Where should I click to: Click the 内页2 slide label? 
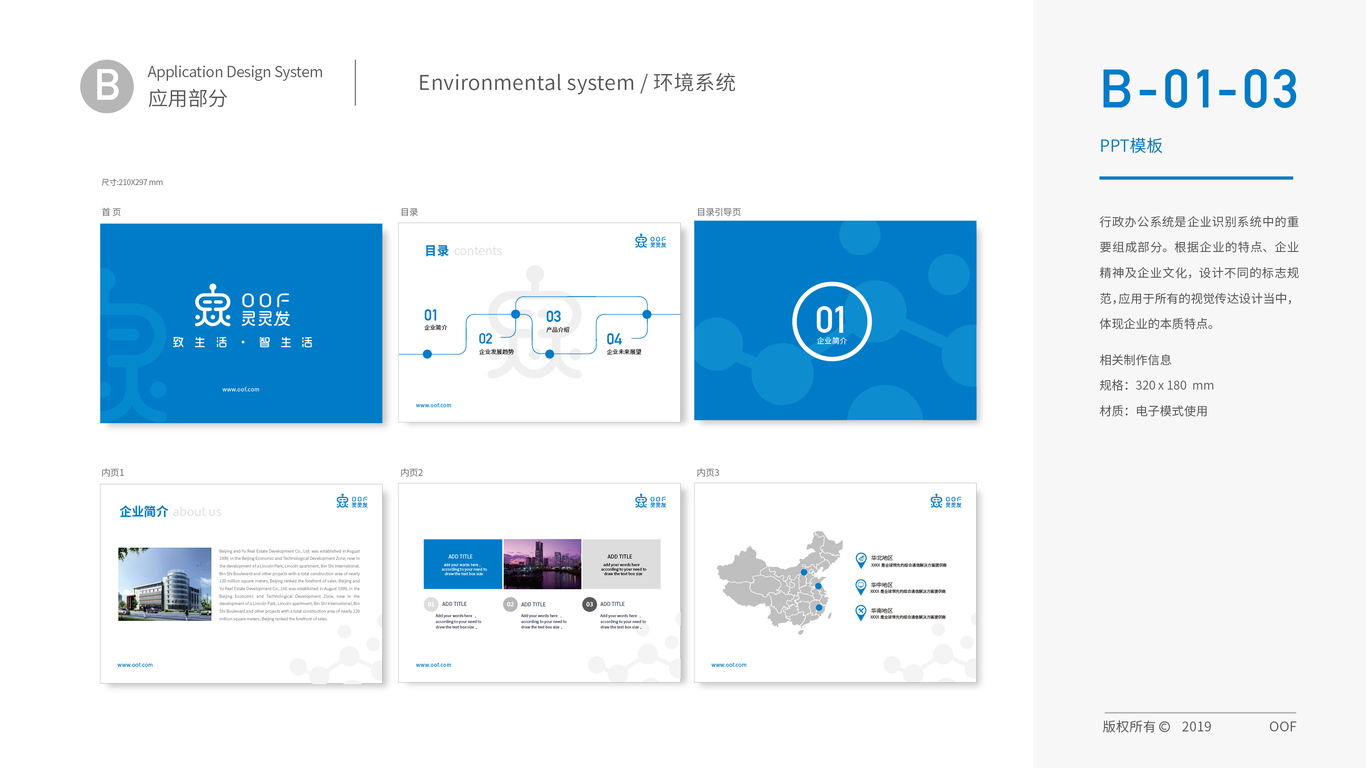(x=412, y=472)
